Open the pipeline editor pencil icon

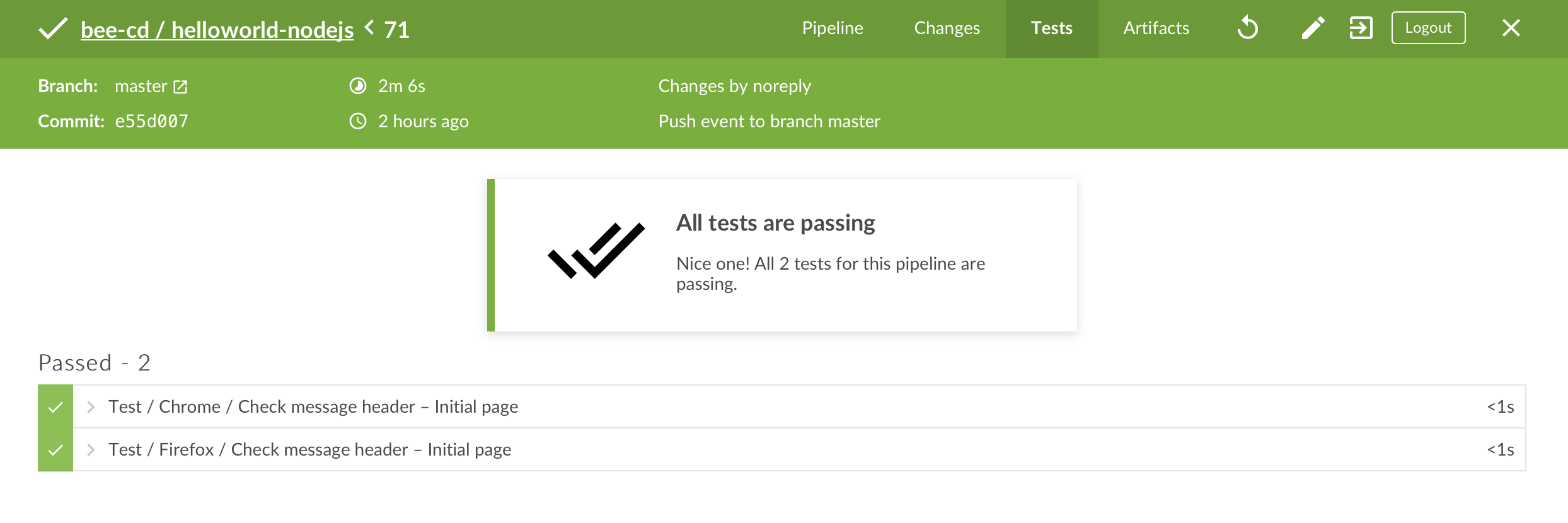coord(1313,28)
